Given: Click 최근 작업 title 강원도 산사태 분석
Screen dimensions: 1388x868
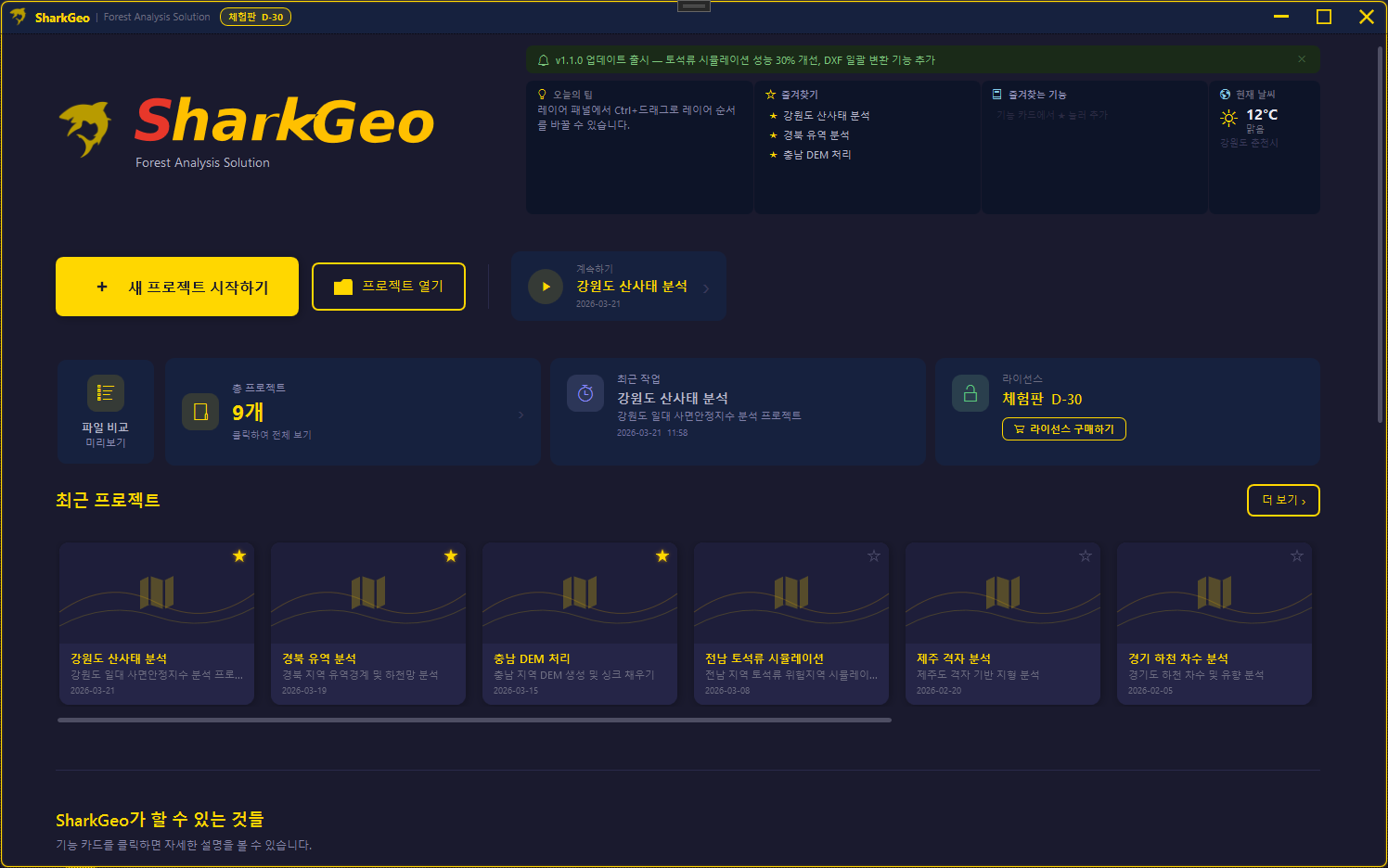Looking at the screenshot, I should coord(673,398).
